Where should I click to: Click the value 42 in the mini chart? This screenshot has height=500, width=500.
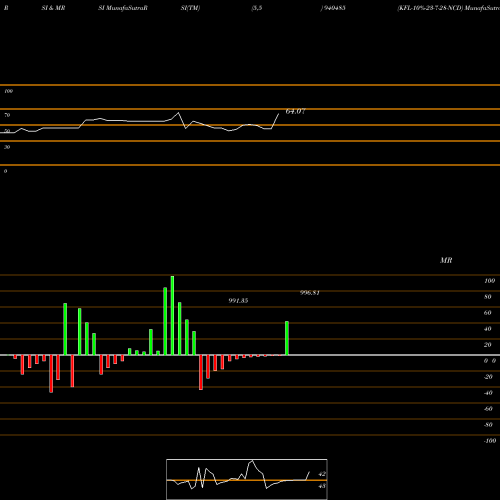pyautogui.click(x=322, y=474)
